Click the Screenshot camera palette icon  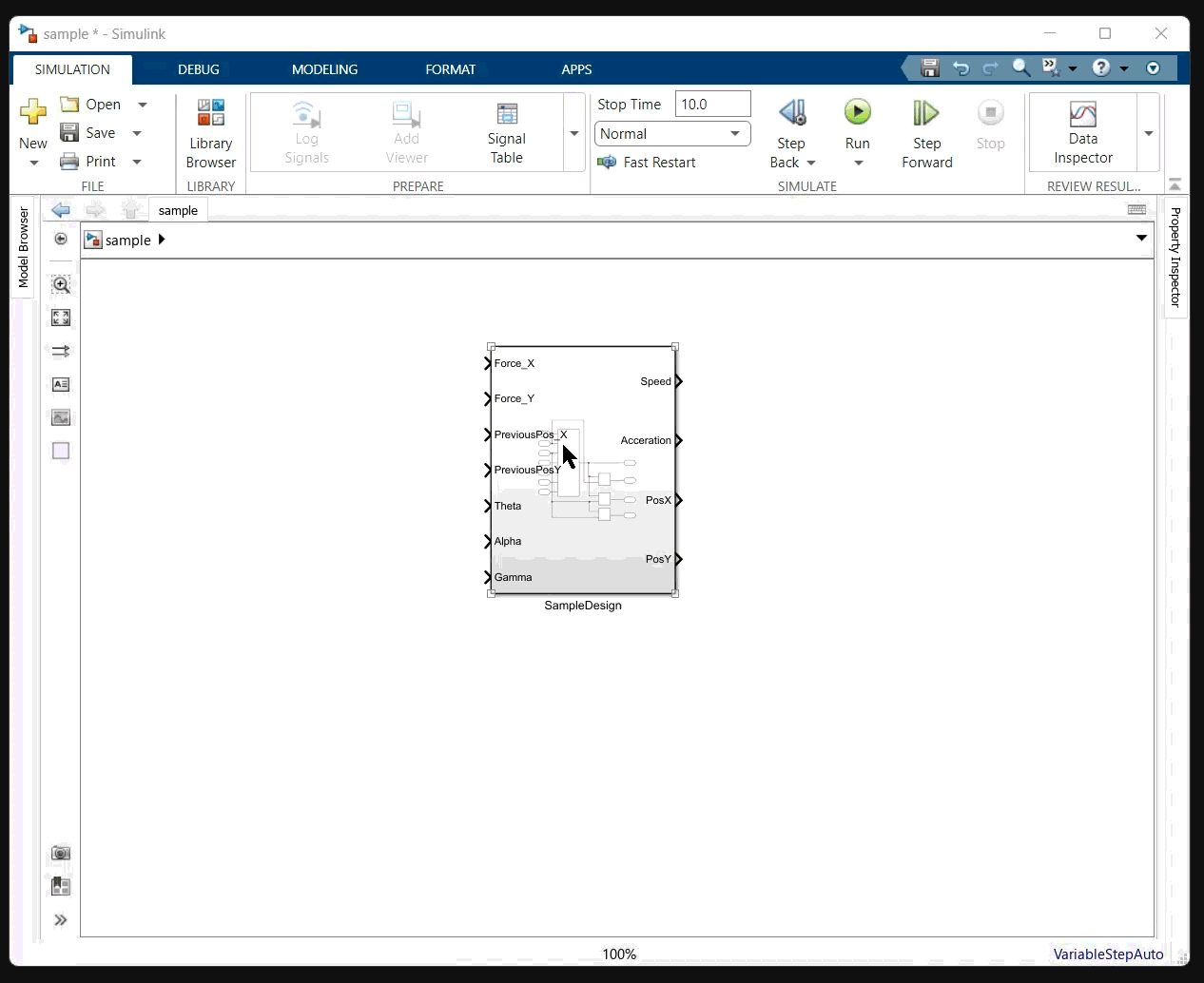(61, 853)
